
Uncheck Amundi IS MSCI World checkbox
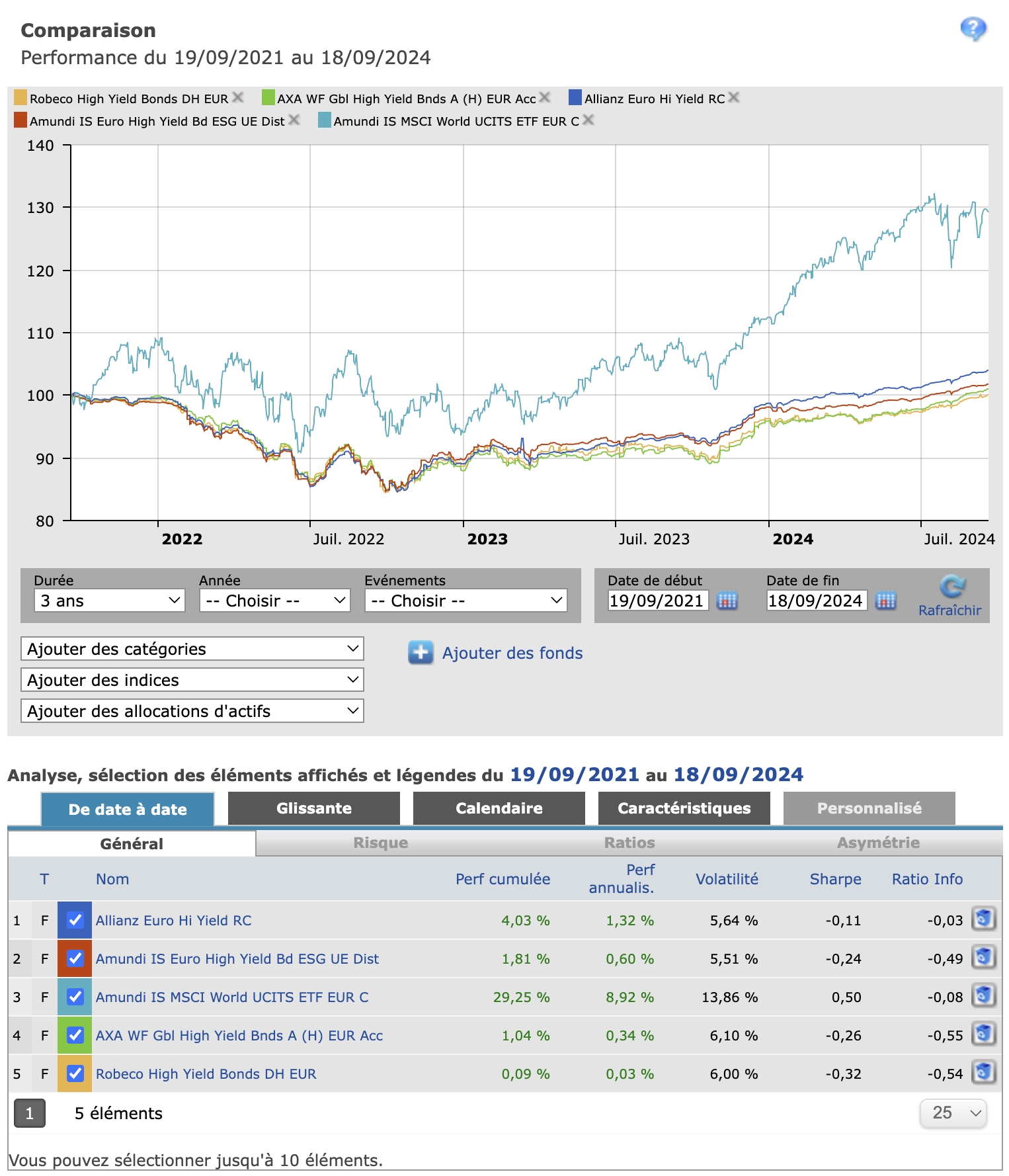75,997
